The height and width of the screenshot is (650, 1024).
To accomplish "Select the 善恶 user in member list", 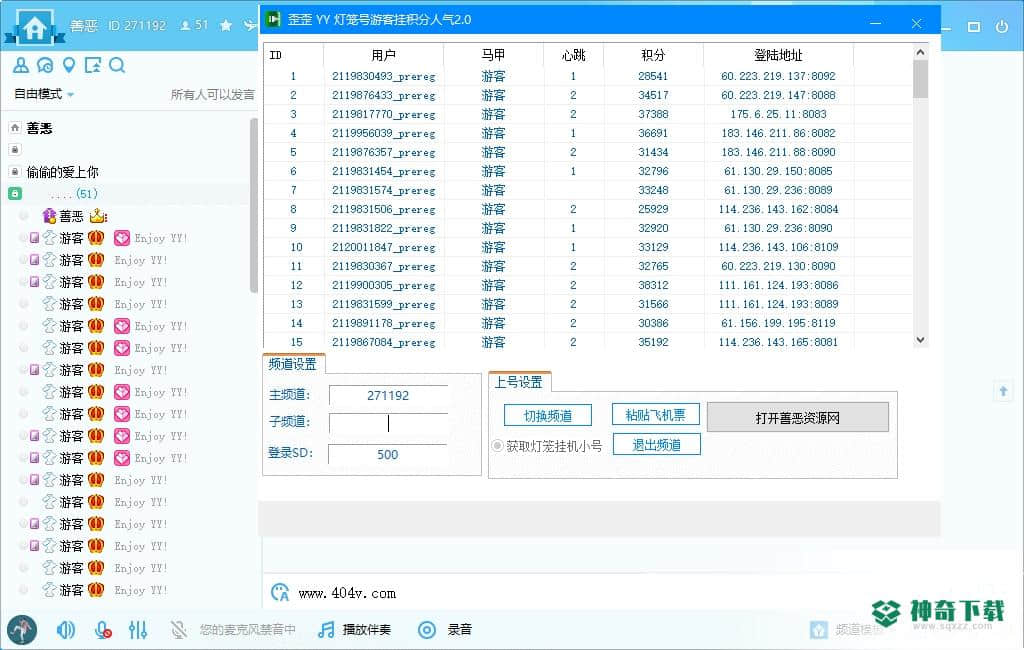I will [x=71, y=216].
